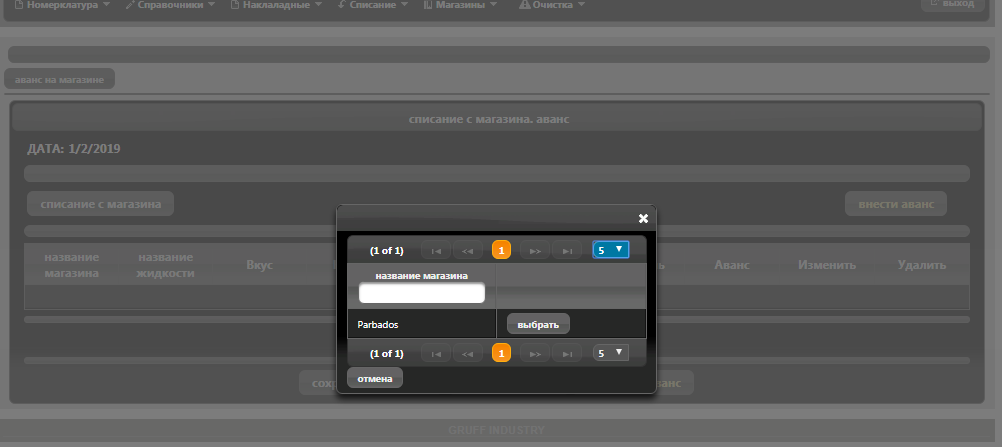The width and height of the screenshot is (1002, 447).
Task: Go to last page in bottom paginator
Action: 567,353
